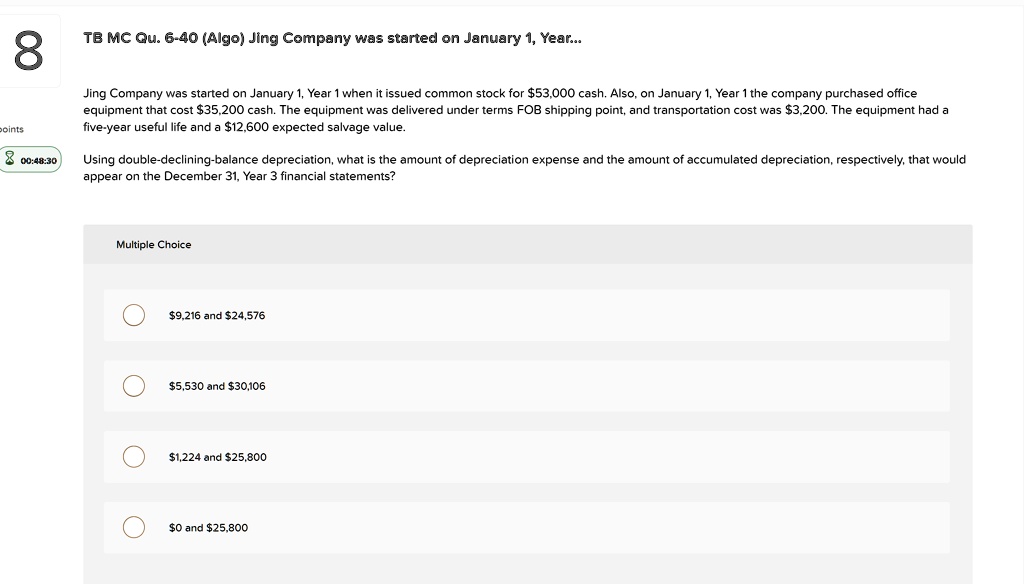Click the '$1,224 and $25,800' answer text
1024x584 pixels.
(x=217, y=457)
